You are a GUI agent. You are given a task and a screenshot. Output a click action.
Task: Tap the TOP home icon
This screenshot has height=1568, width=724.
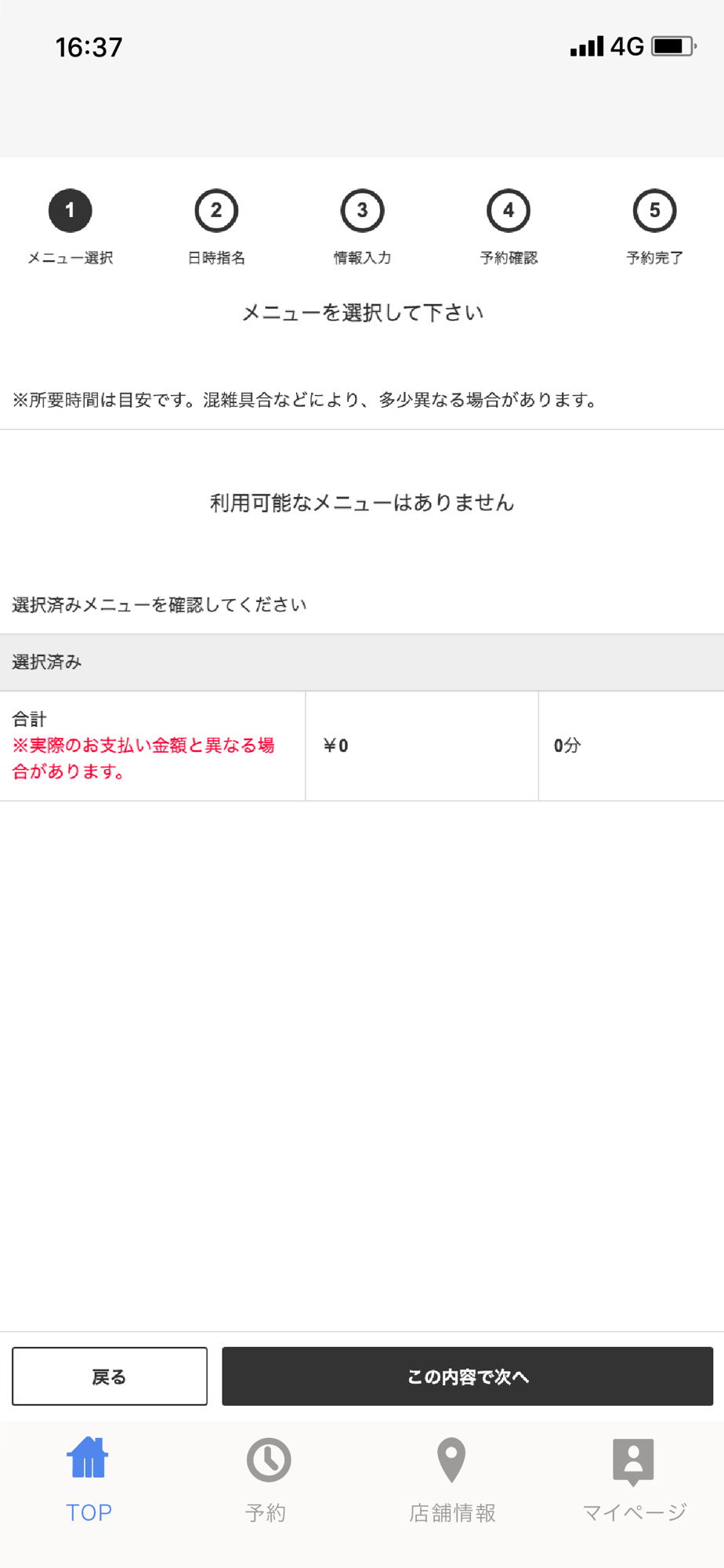(88, 1457)
